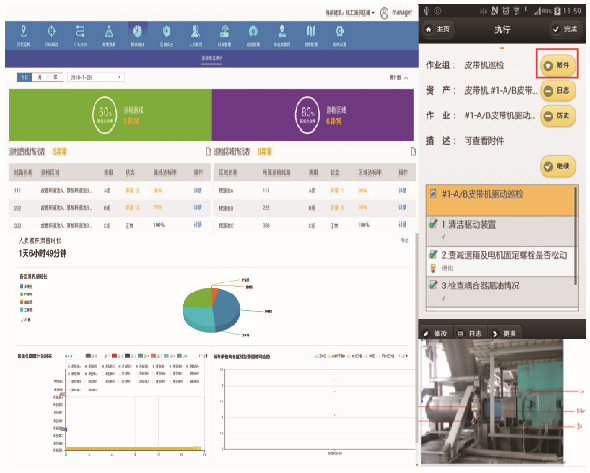Click the document export icon beside route table
This screenshot has height=473, width=590.
click(208, 152)
